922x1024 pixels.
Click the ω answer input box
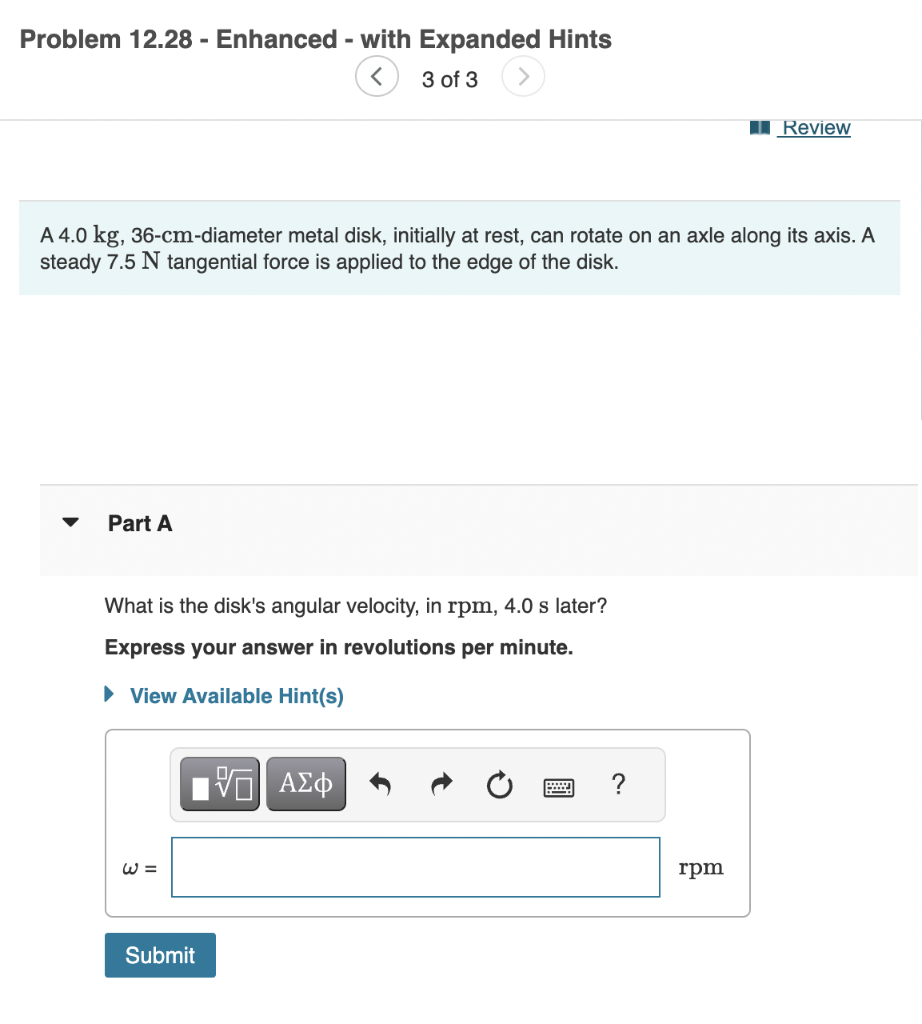click(x=415, y=867)
